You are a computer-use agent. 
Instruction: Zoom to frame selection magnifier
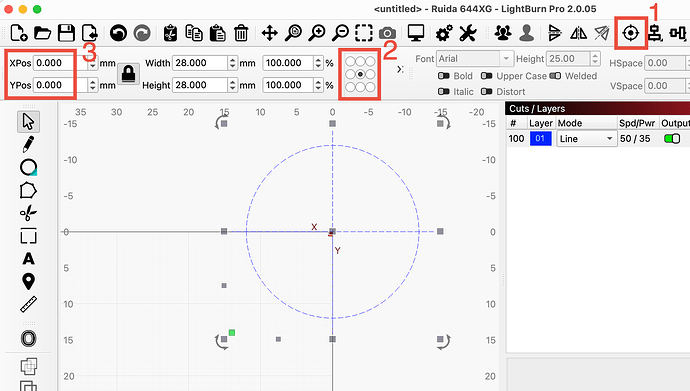point(293,33)
